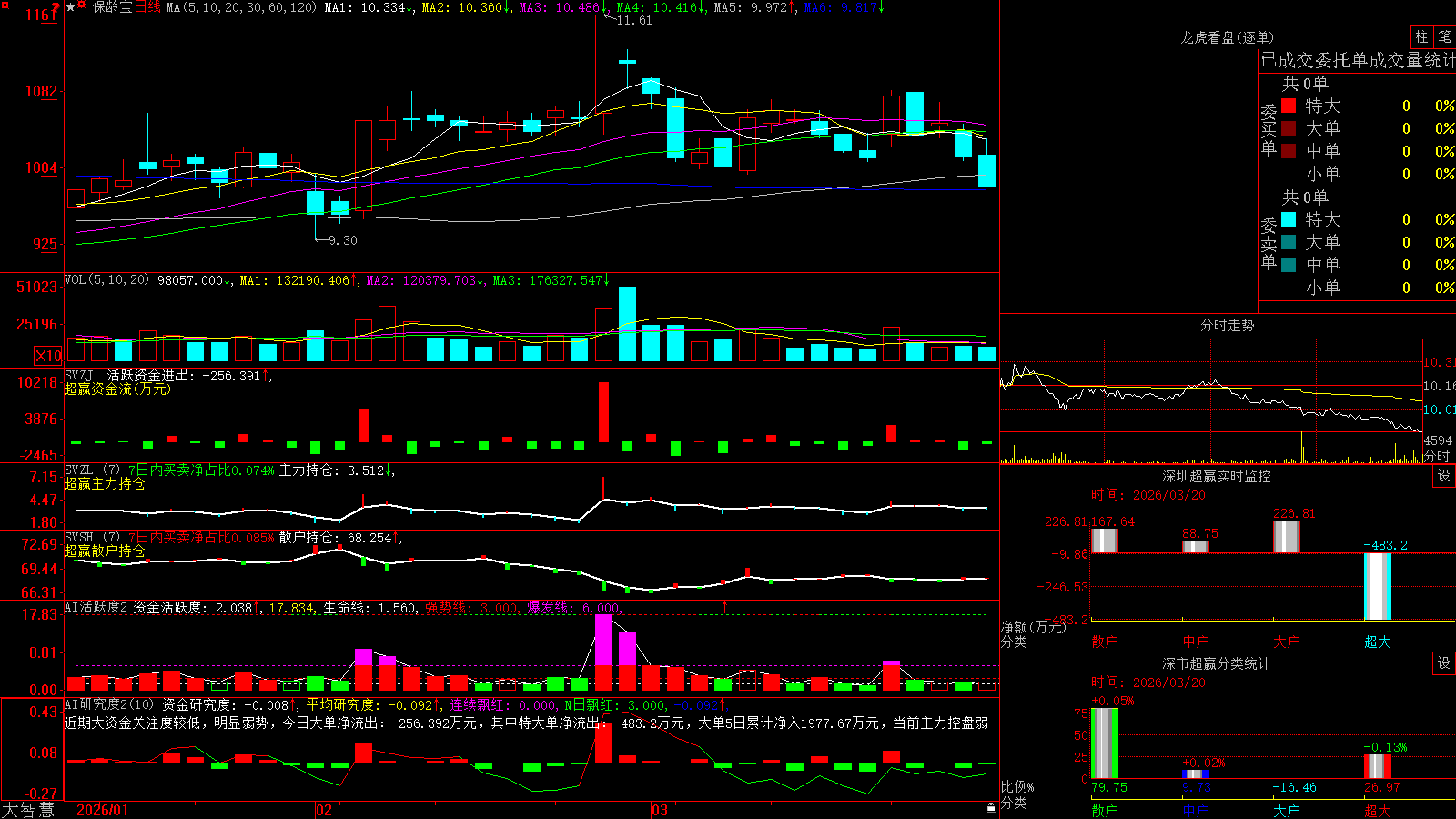The image size is (1456, 819).
Task: Click the 时间: 2026/03/20 in 实时监控
Action: click(1148, 495)
